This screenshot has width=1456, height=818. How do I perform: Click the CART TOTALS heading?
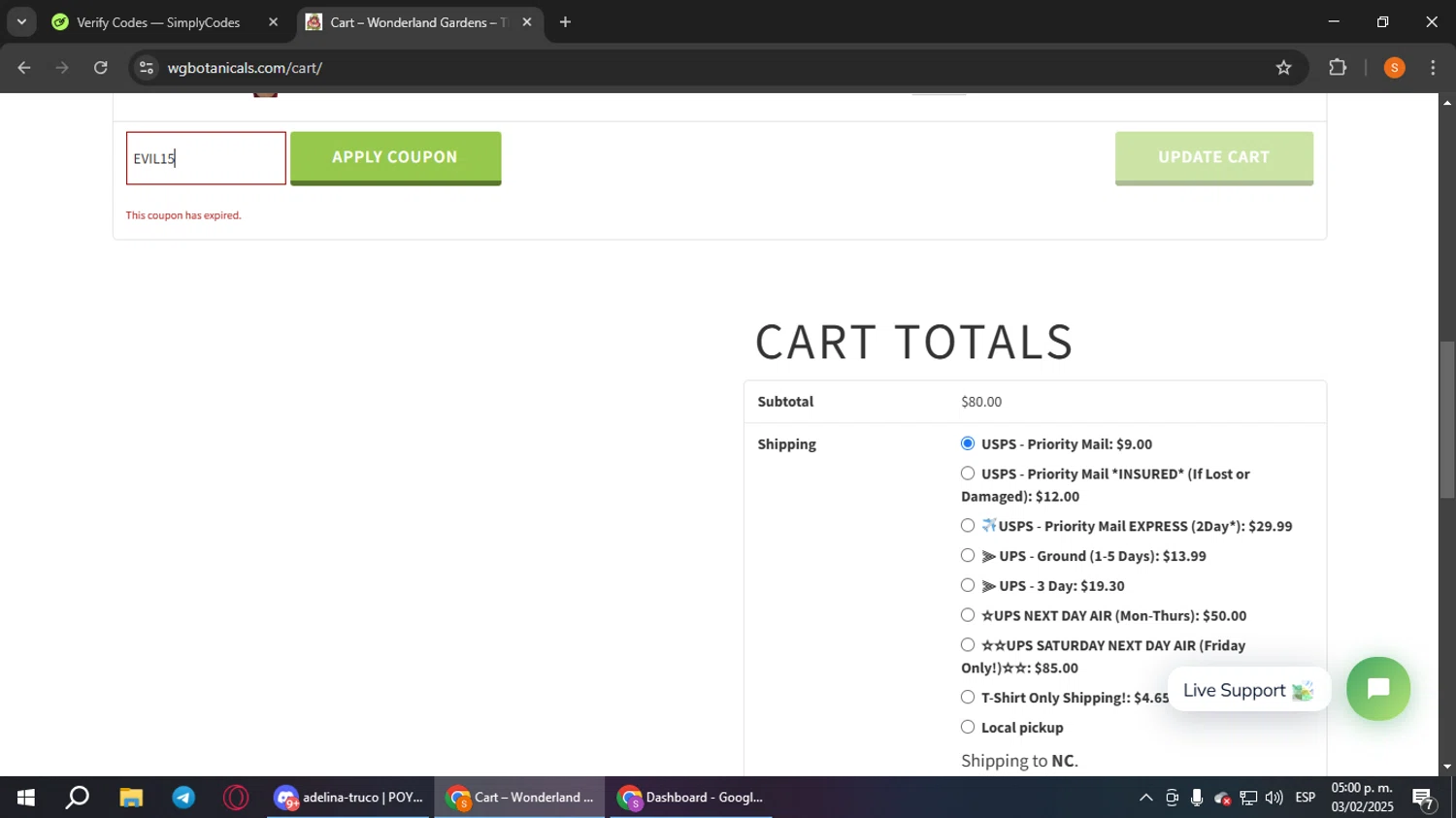(914, 342)
